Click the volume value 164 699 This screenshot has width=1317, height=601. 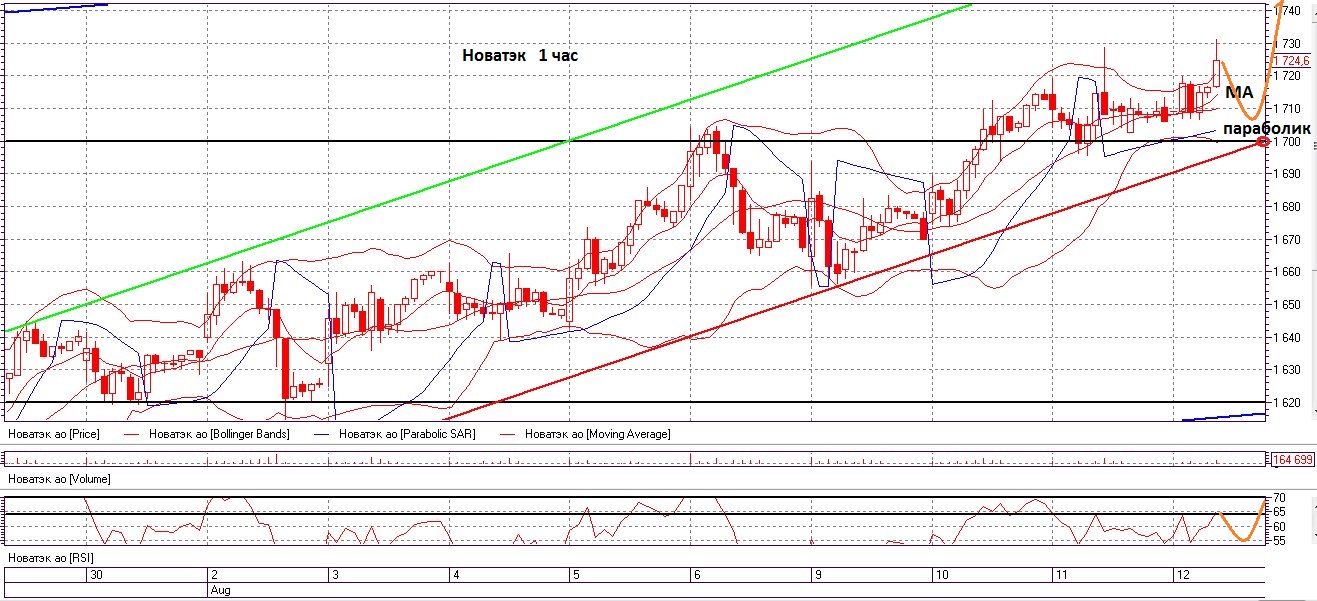tap(1291, 460)
